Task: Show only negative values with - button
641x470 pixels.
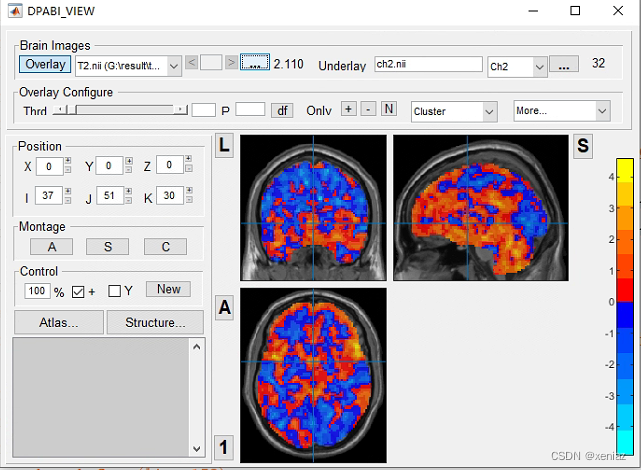Action: pyautogui.click(x=368, y=109)
